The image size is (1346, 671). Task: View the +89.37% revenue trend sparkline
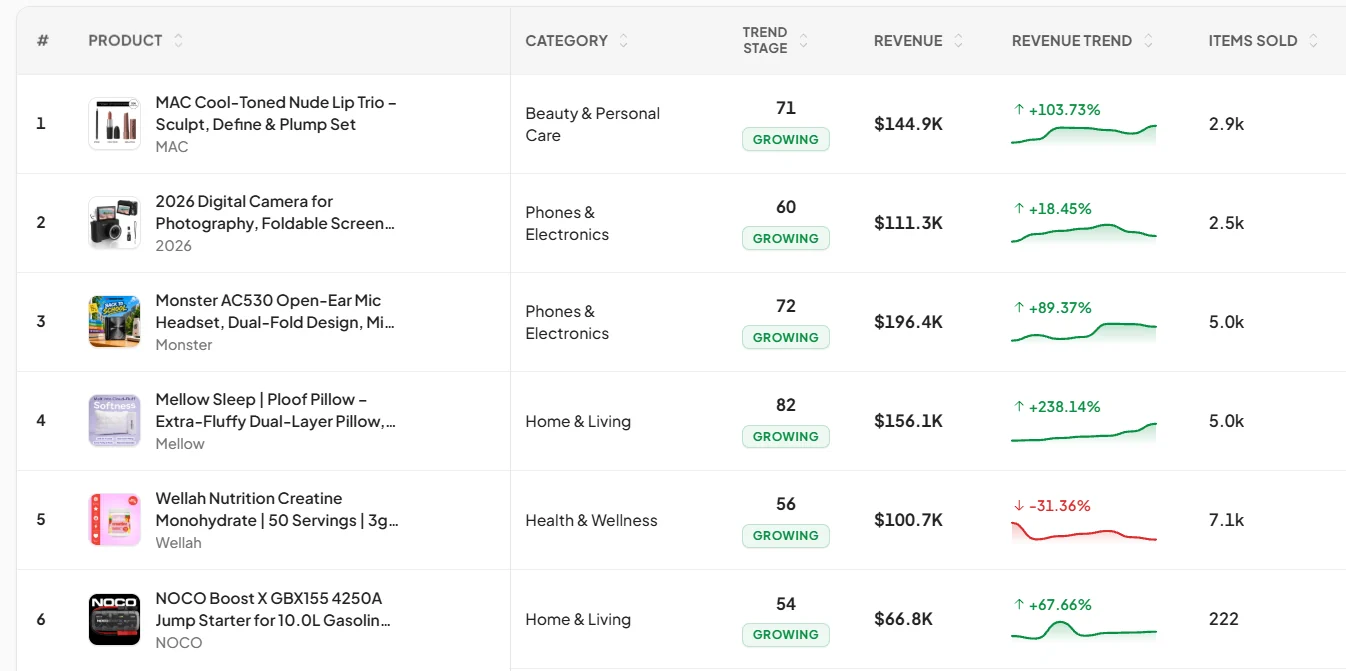tap(1084, 333)
